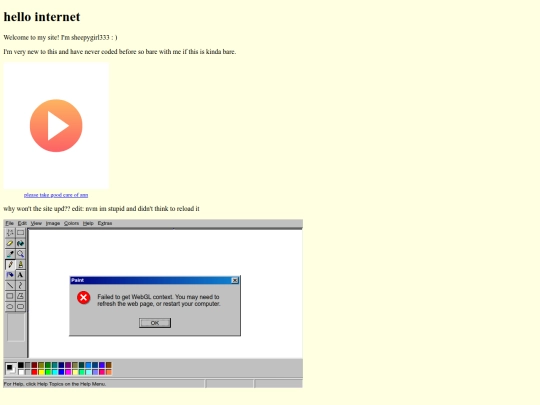540x405 pixels.
Task: Follow the 'please take good care of mm' link
Action: click(56, 195)
